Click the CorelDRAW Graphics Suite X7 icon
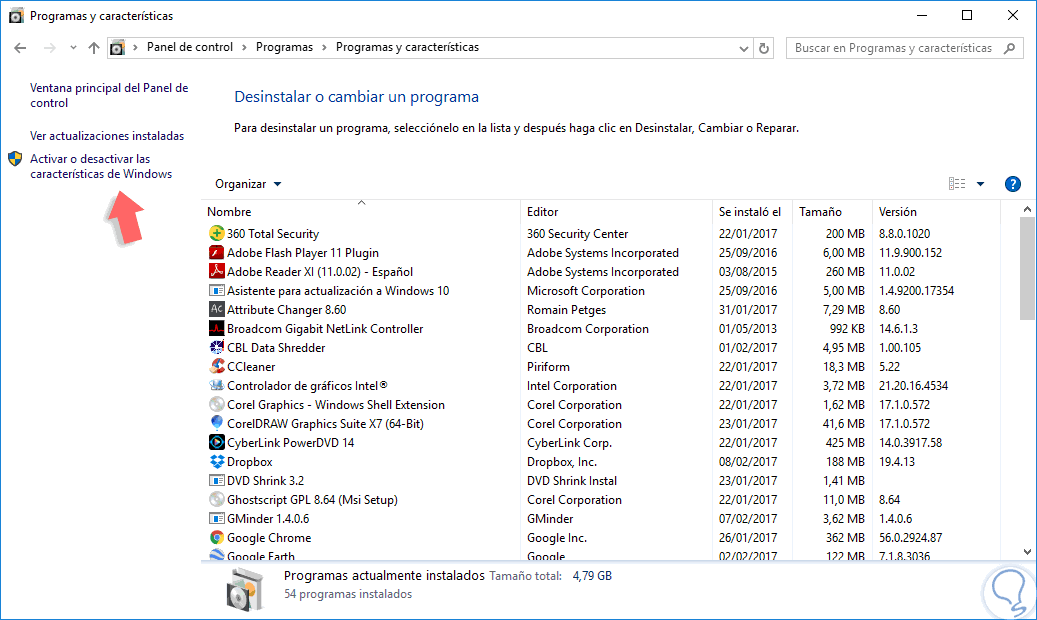 pyautogui.click(x=216, y=423)
